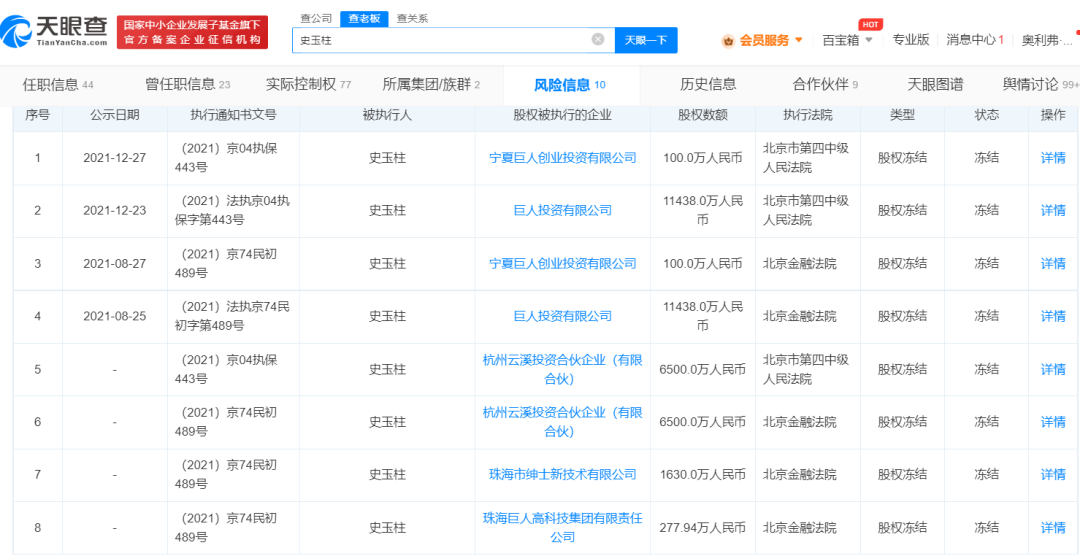1080x556 pixels.
Task: View 详情 for row 1
Action: 1052,158
